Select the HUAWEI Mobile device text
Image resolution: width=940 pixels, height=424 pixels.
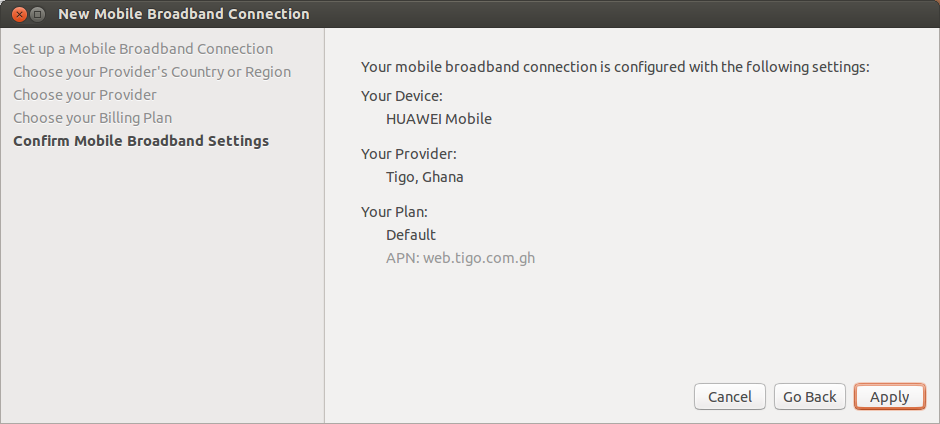[x=439, y=119]
